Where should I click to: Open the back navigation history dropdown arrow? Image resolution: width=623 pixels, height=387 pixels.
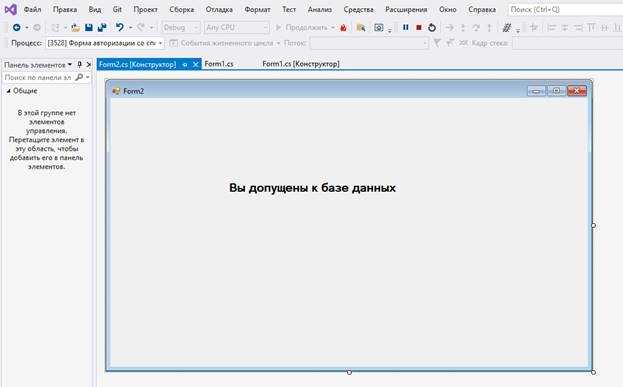pyautogui.click(x=27, y=28)
